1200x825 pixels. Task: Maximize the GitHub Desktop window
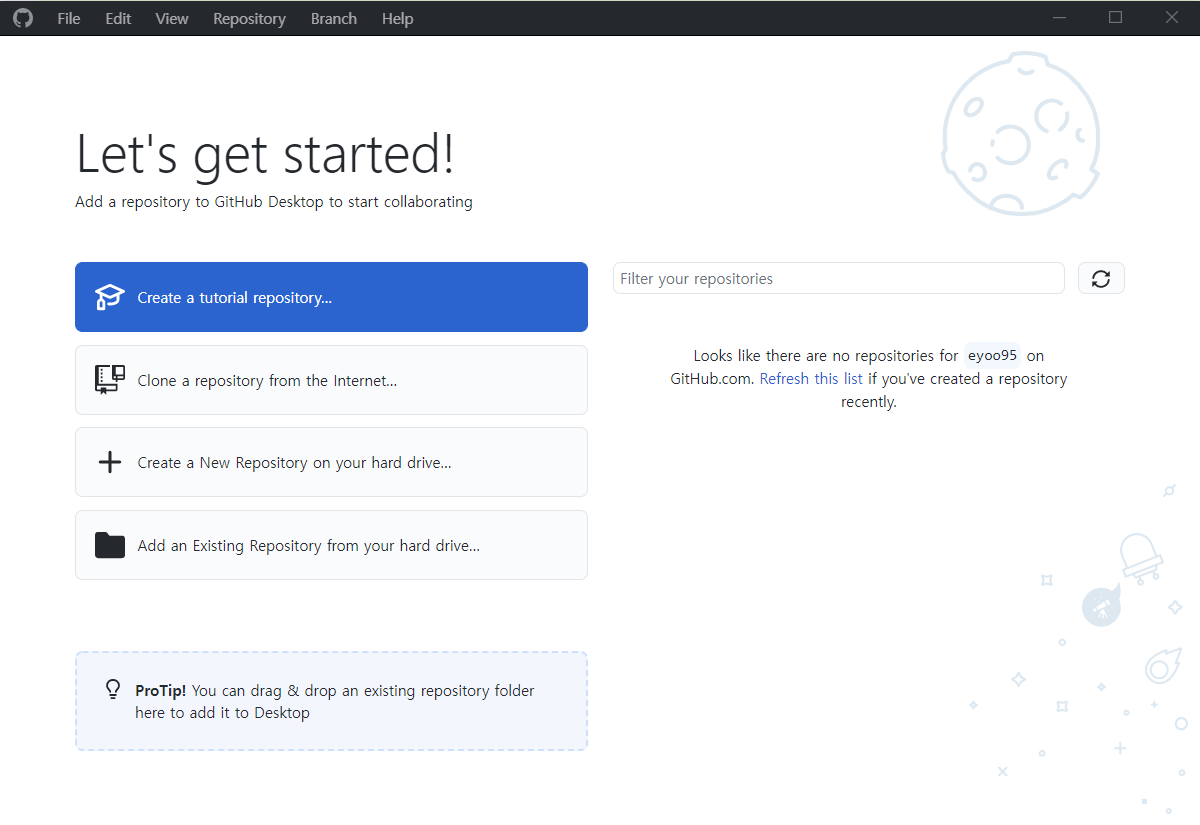click(x=1116, y=18)
